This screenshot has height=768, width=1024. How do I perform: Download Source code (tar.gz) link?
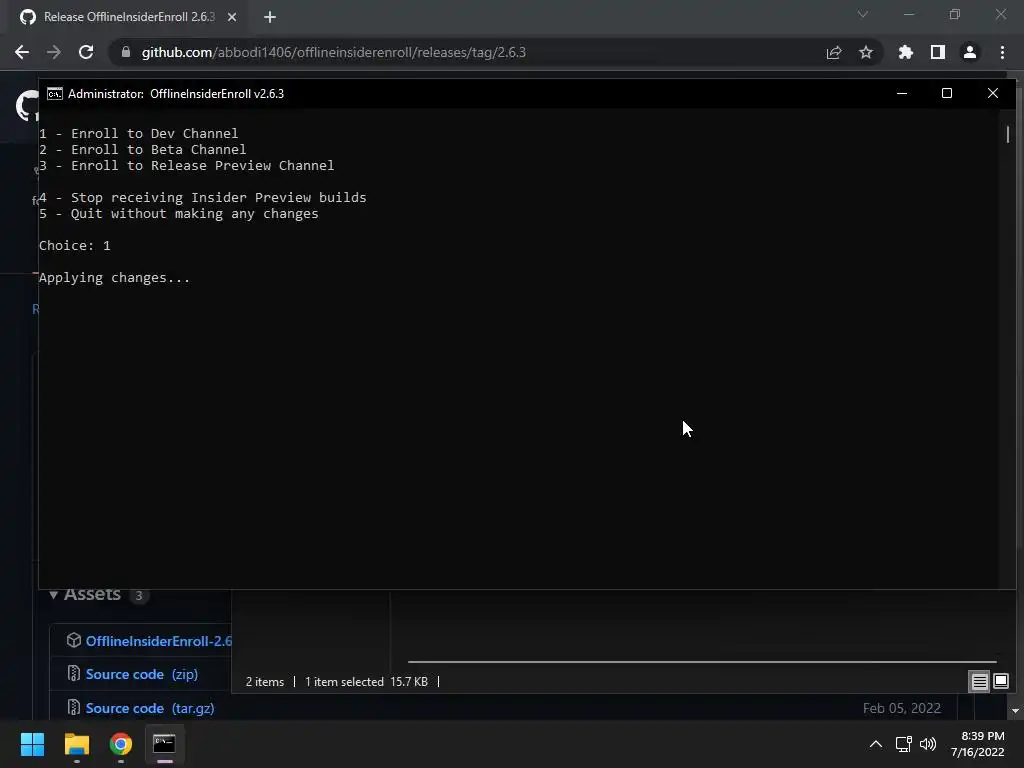click(x=150, y=708)
